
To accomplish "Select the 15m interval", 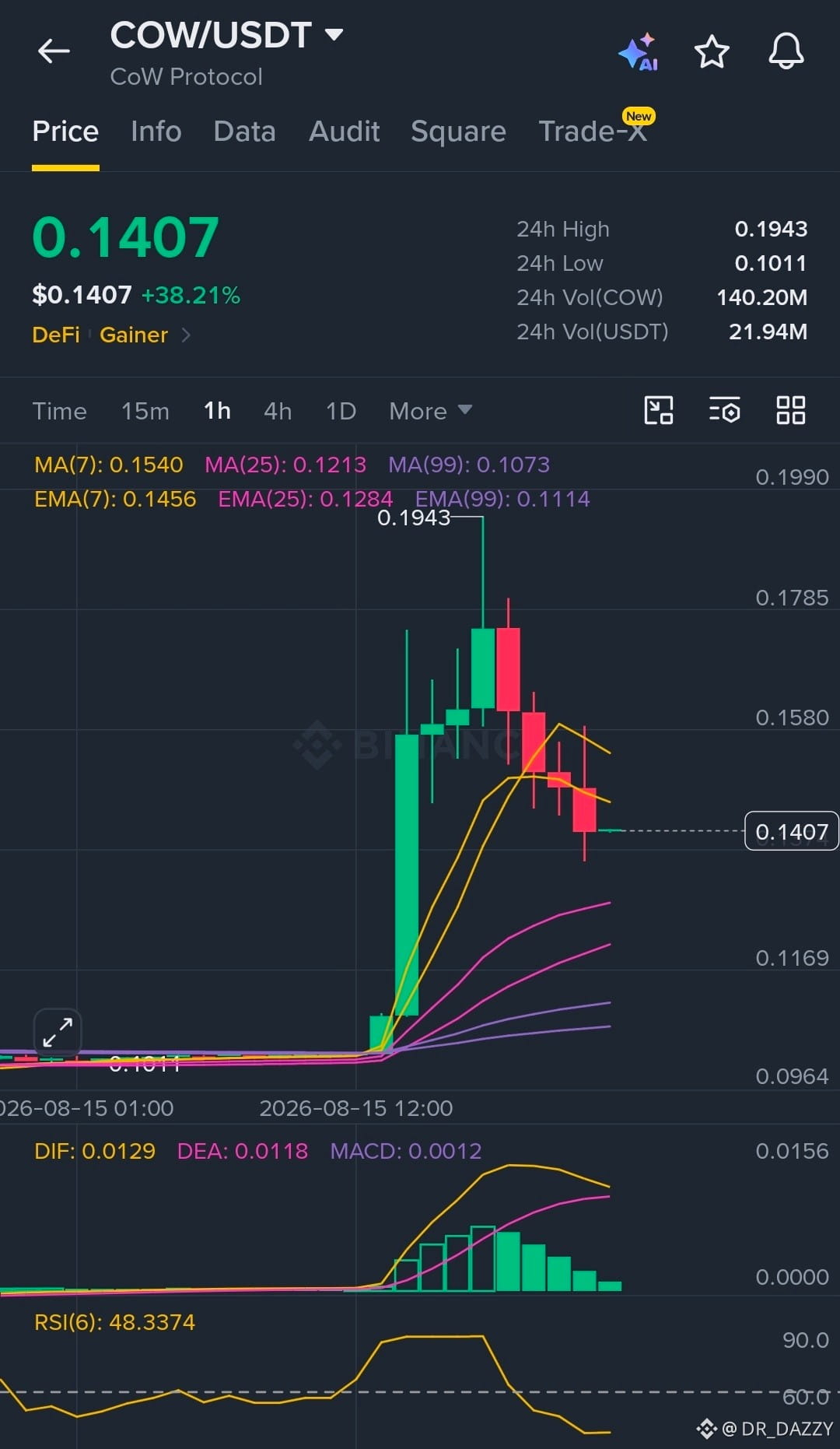I will (145, 411).
